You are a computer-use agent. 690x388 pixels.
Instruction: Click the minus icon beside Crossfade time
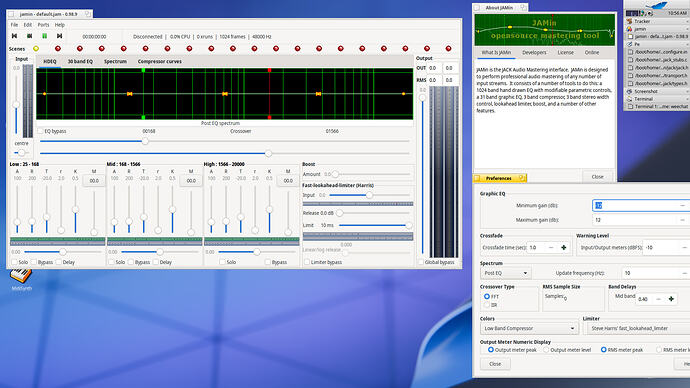pyautogui.click(x=551, y=248)
